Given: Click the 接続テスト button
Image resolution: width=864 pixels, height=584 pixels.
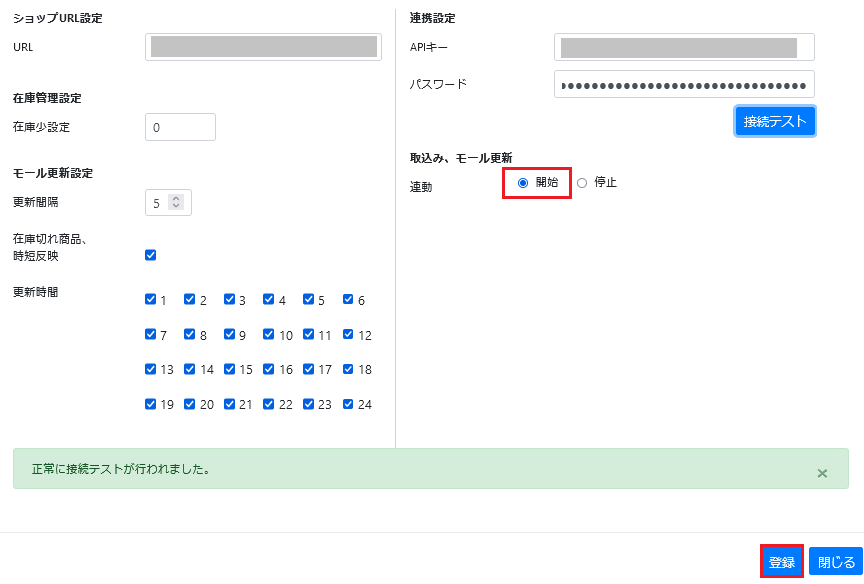Looking at the screenshot, I should point(775,121).
